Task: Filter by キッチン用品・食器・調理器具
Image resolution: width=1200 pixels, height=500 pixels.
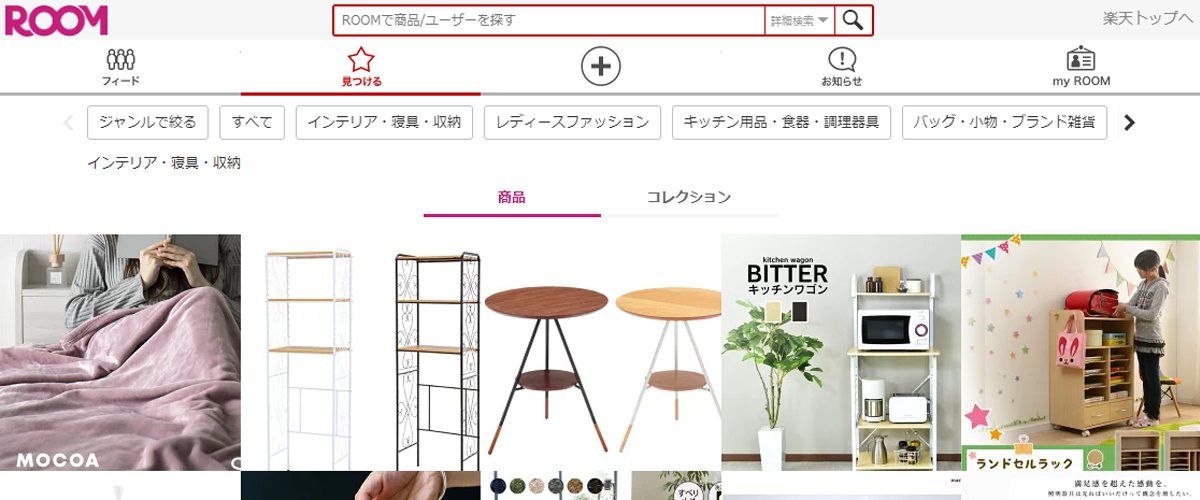Action: [x=781, y=122]
